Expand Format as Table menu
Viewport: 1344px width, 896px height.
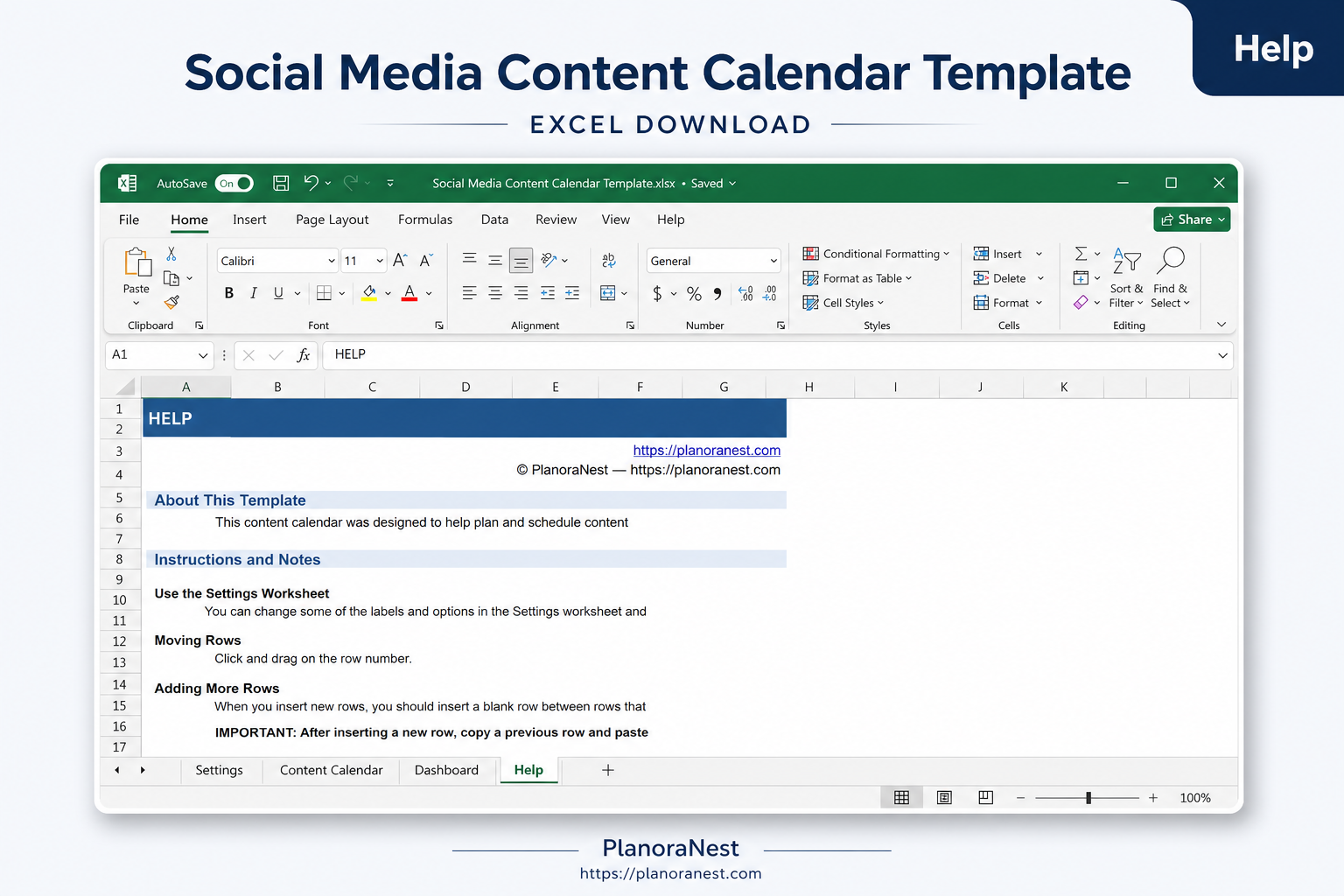click(857, 278)
